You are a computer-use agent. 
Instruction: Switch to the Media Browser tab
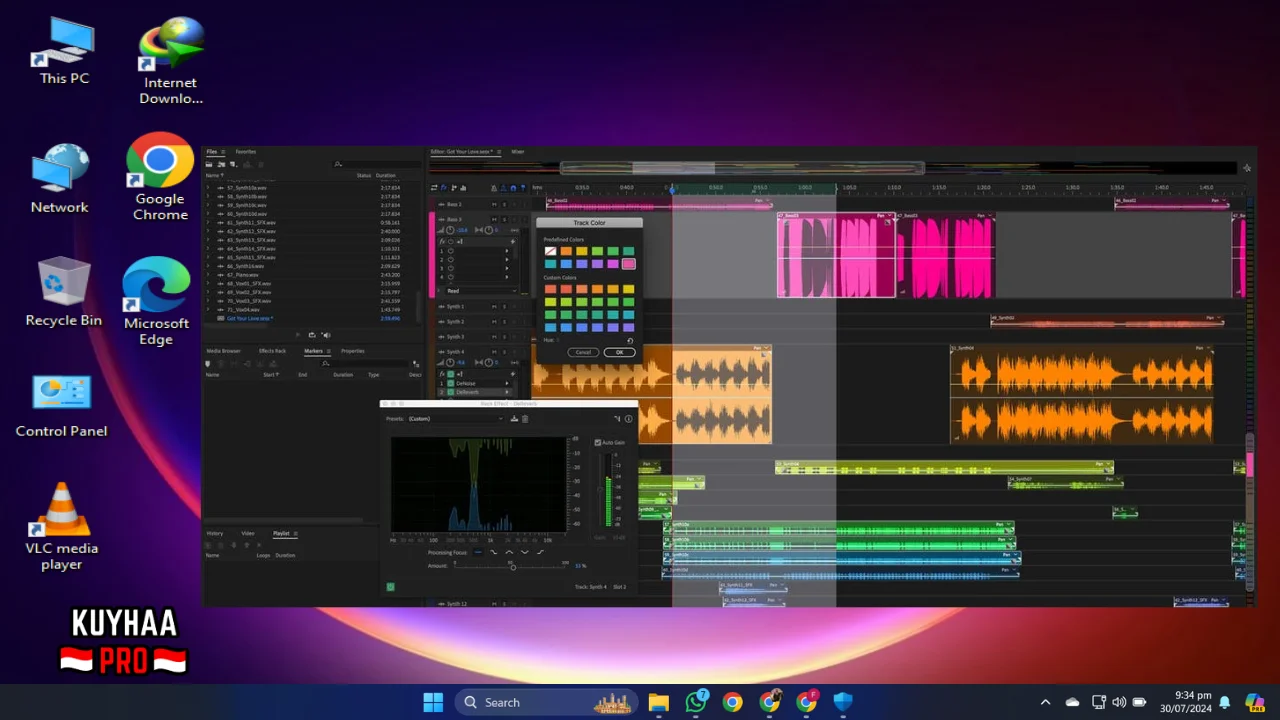(x=224, y=351)
